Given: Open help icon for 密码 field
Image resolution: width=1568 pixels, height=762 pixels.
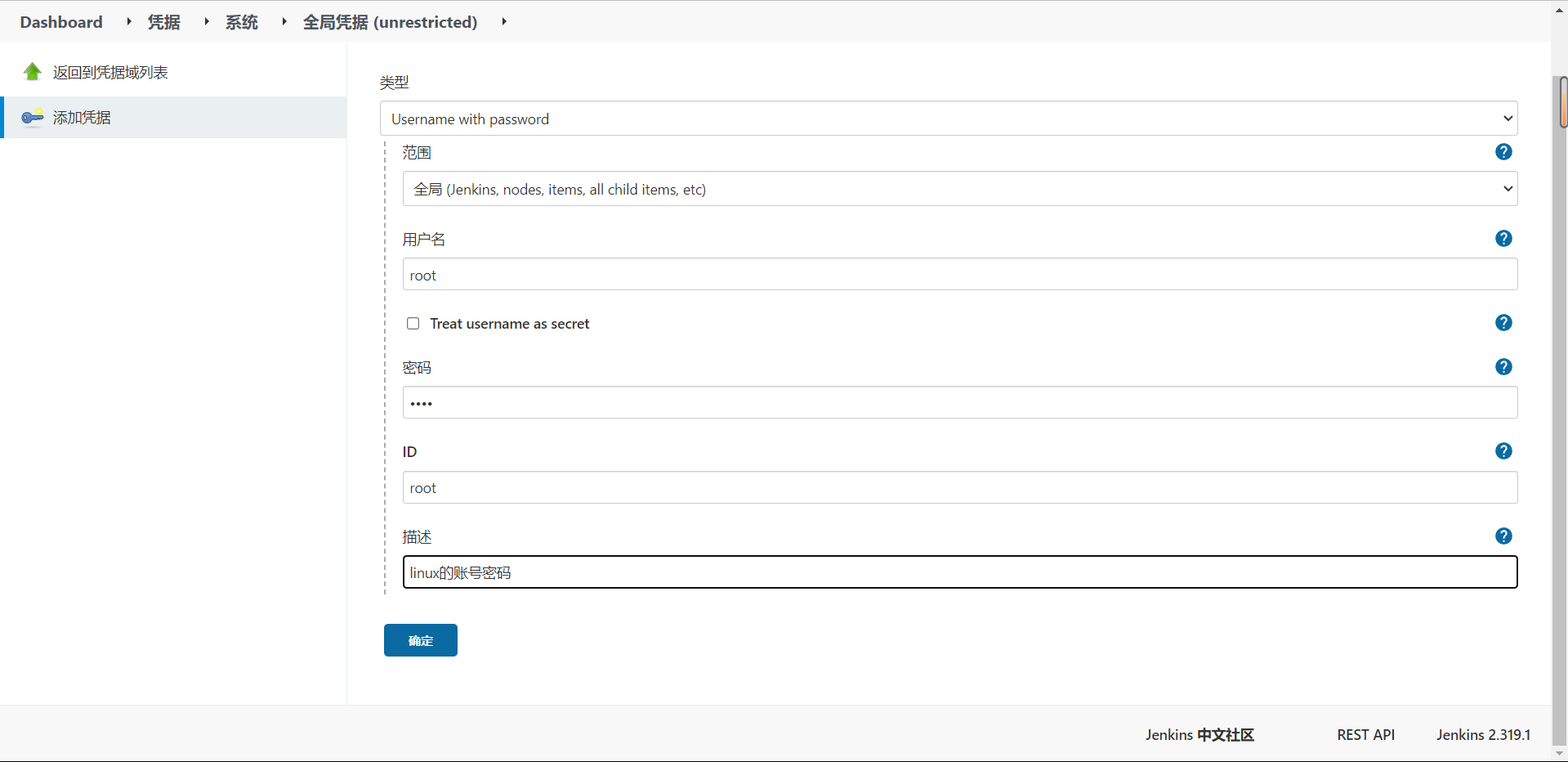Looking at the screenshot, I should pyautogui.click(x=1503, y=367).
